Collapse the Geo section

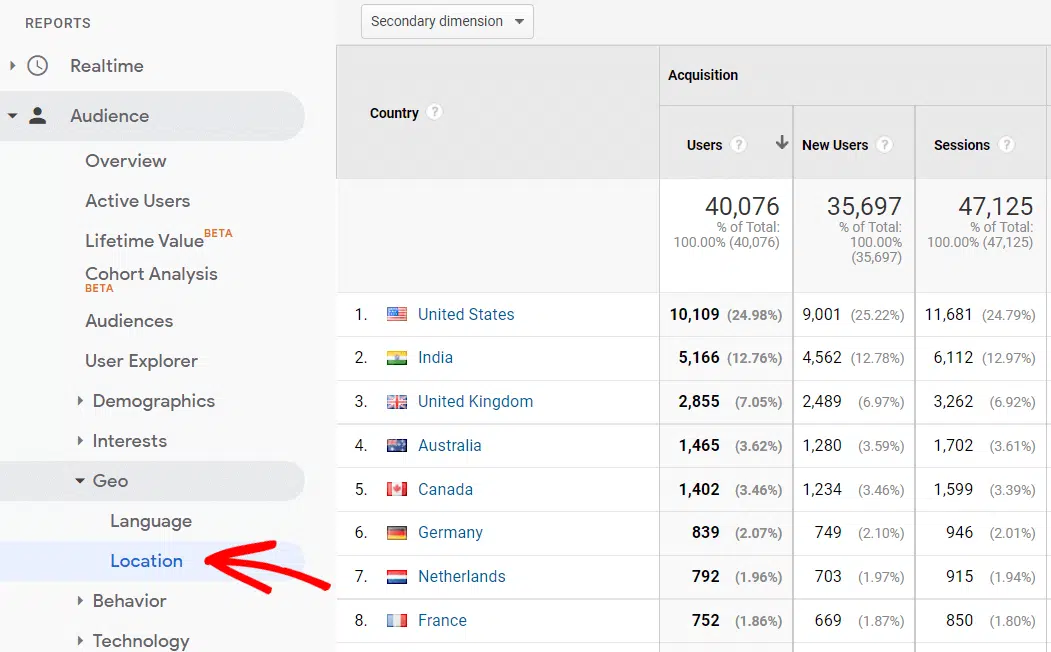pos(110,481)
